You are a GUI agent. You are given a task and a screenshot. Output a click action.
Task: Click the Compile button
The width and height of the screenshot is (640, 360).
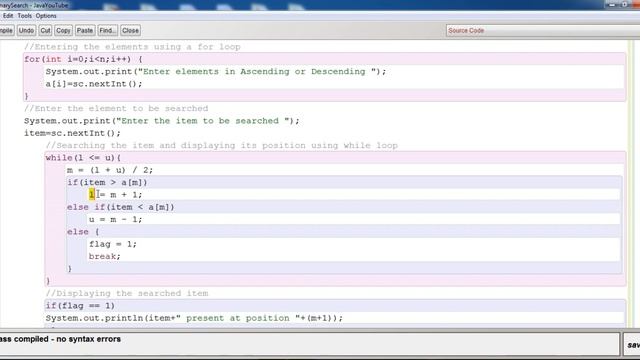pyautogui.click(x=7, y=31)
